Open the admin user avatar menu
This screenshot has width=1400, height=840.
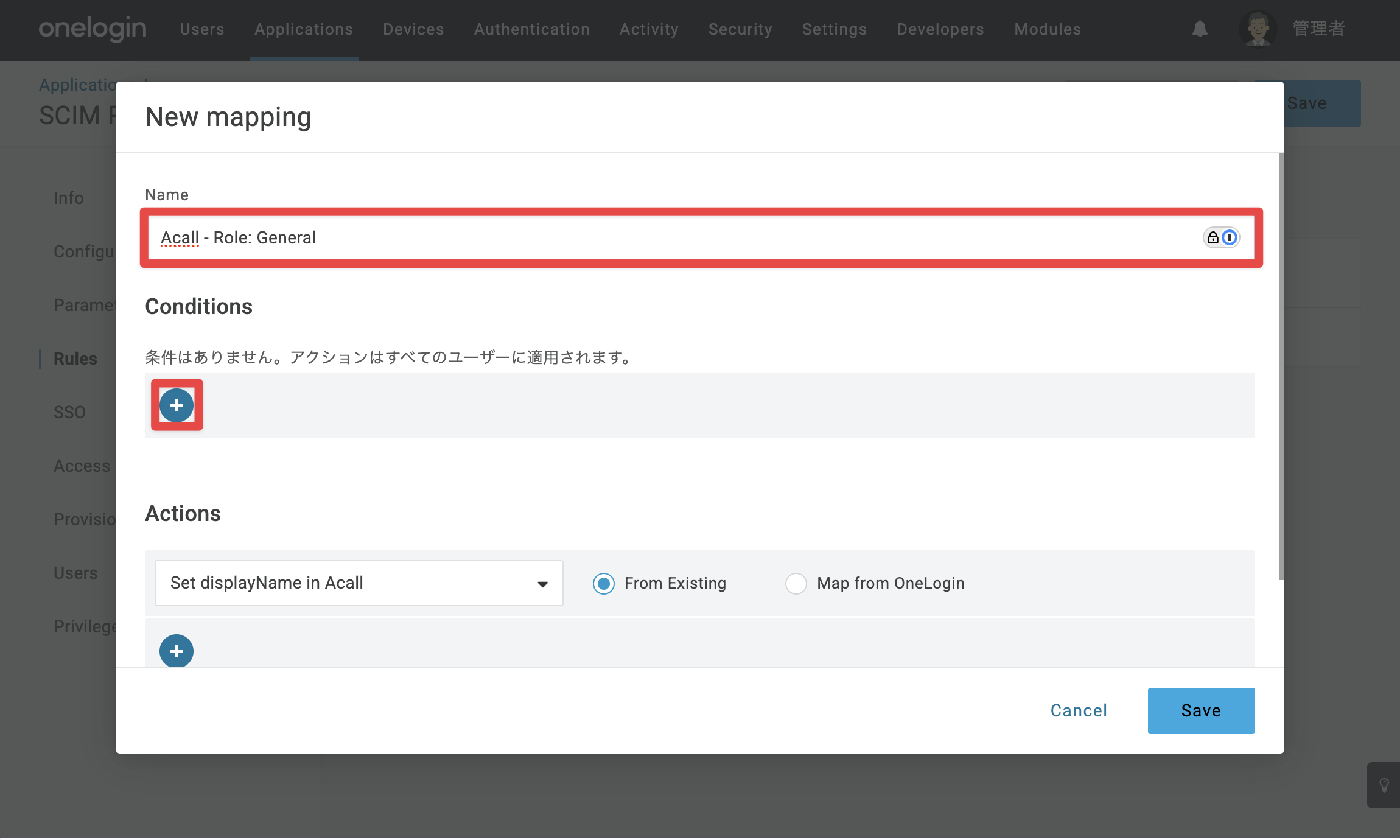point(1258,29)
